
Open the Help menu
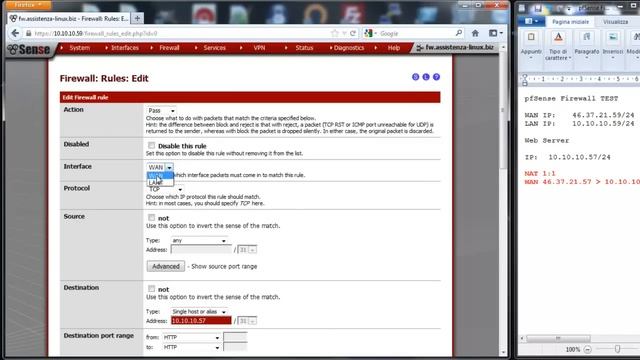pos(394,48)
